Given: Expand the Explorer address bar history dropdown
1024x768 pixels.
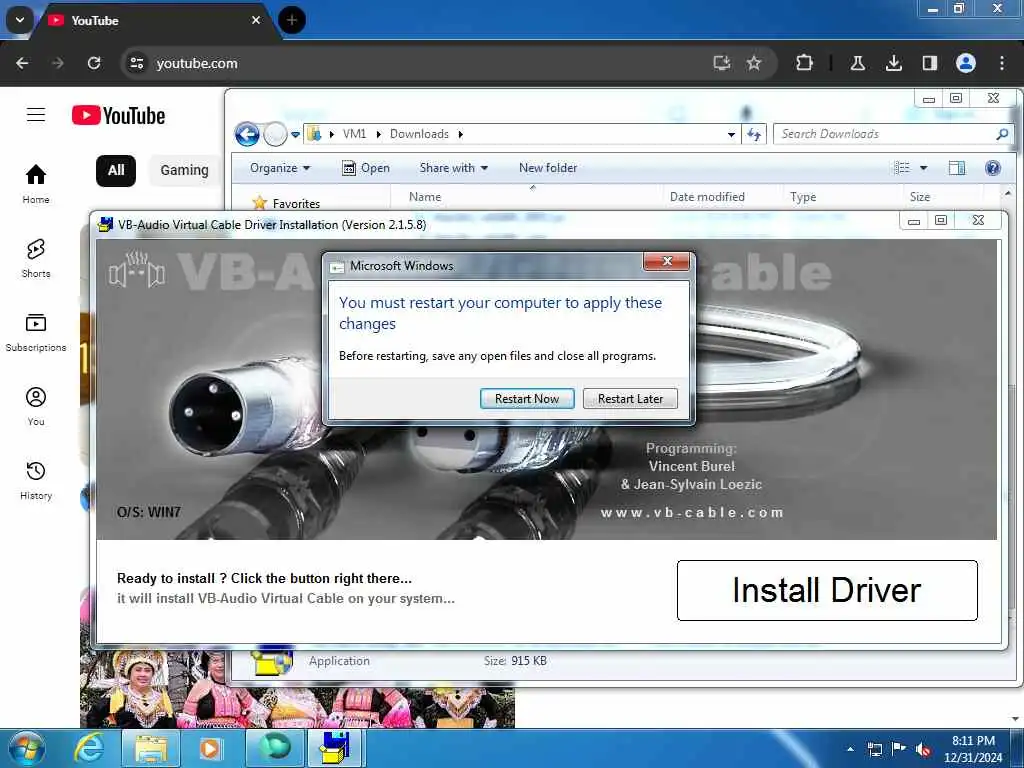Looking at the screenshot, I should pos(731,135).
